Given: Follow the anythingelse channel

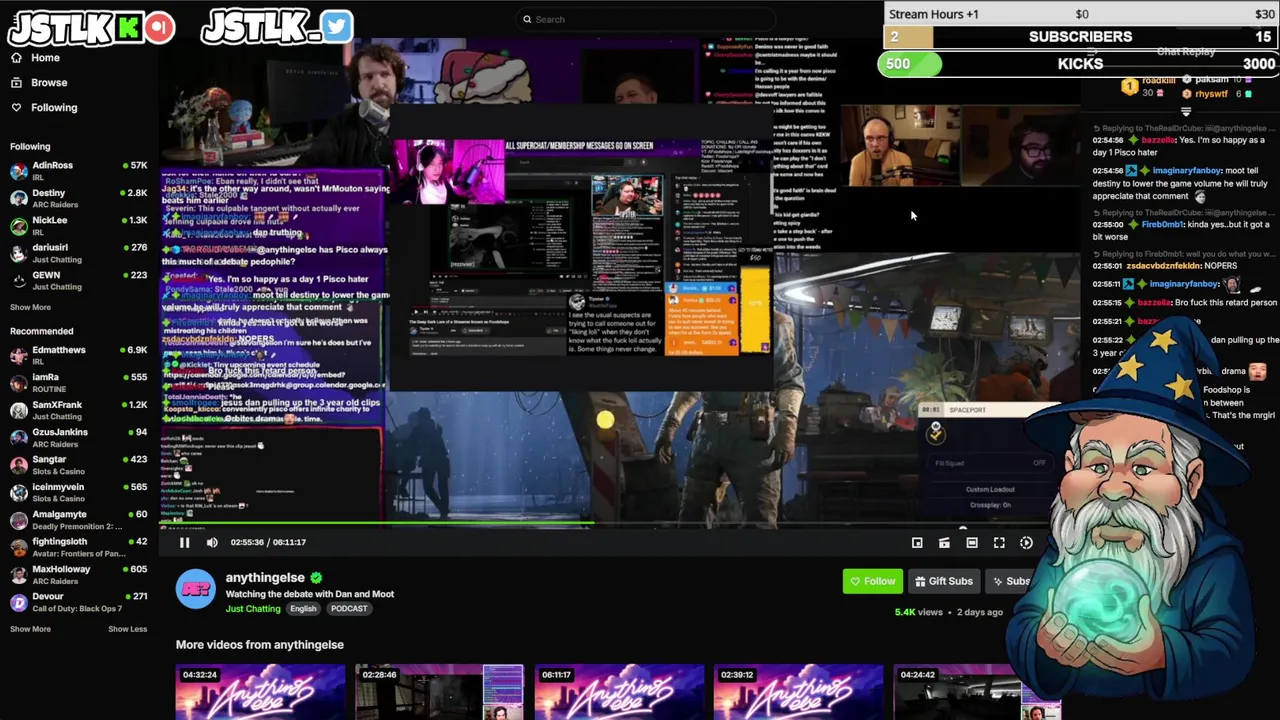Looking at the screenshot, I should click(x=872, y=581).
